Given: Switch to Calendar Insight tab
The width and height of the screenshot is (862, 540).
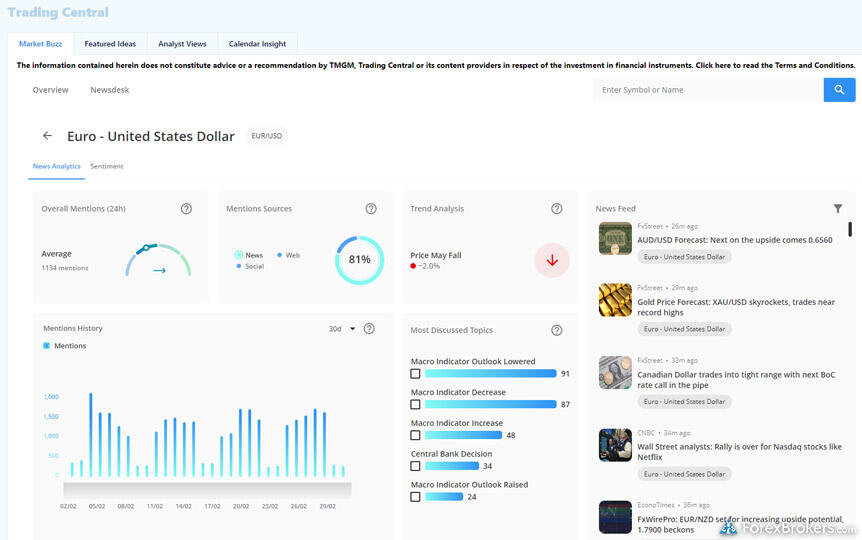Looking at the screenshot, I should click(257, 43).
